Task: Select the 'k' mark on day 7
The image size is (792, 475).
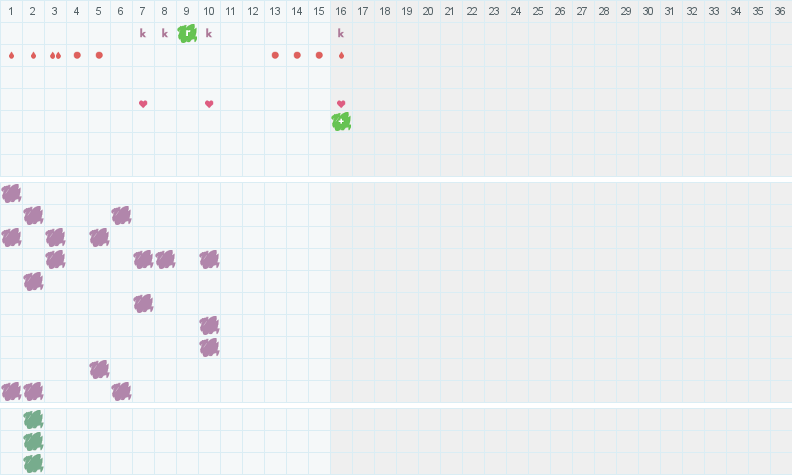Action: coord(143,33)
